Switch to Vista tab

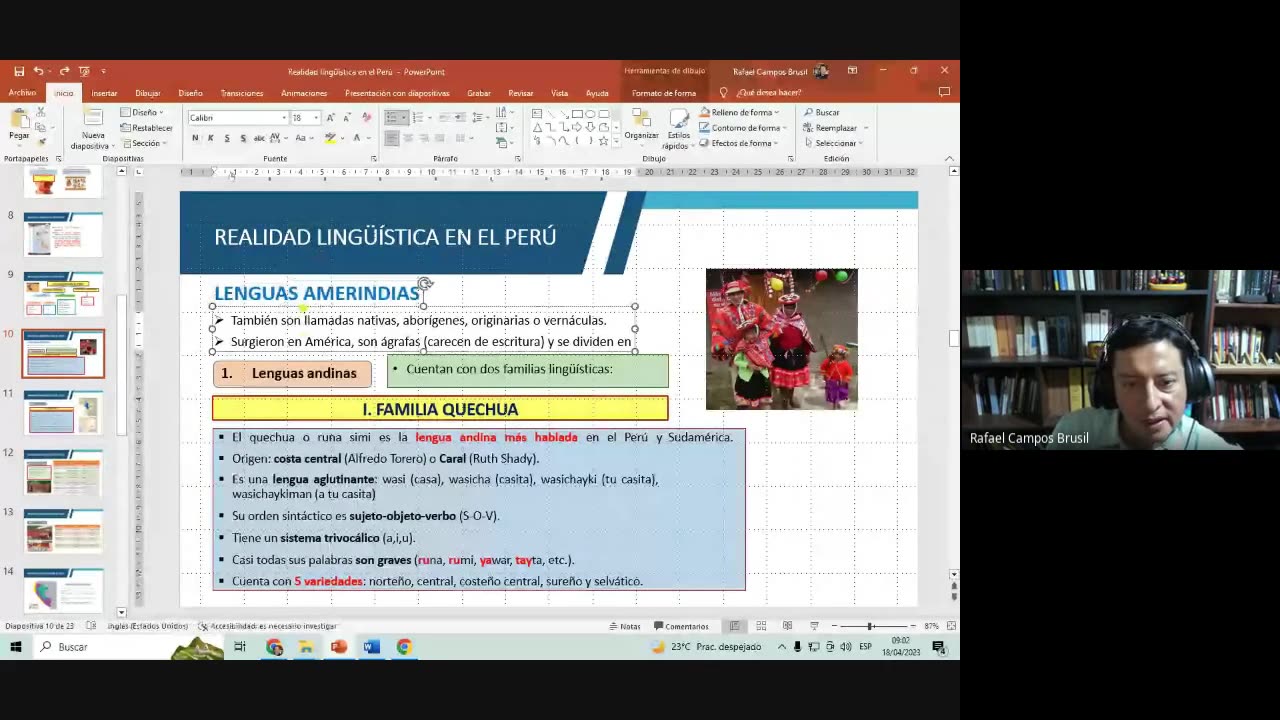(559, 93)
